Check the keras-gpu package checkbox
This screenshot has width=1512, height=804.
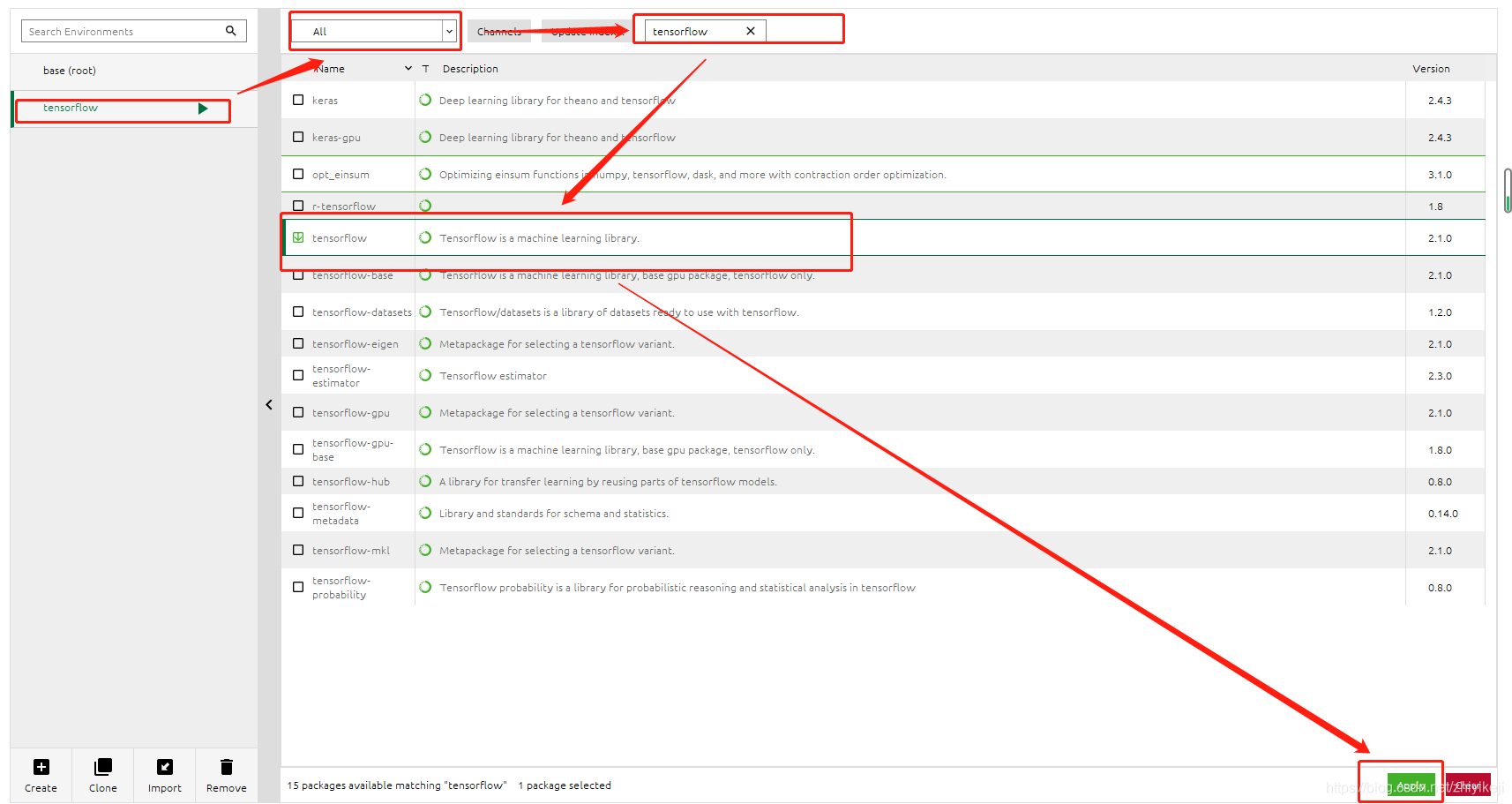298,137
